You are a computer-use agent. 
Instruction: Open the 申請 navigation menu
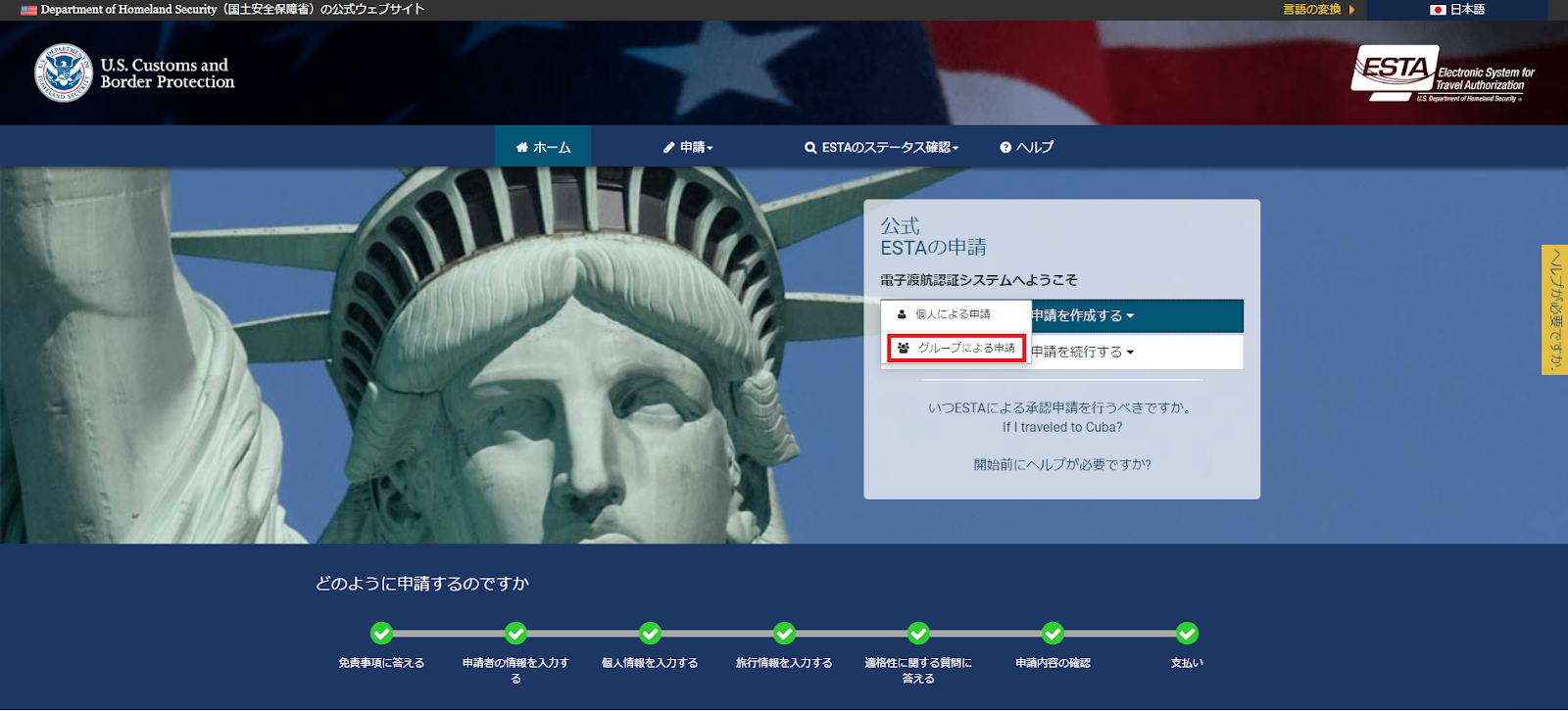coord(689,147)
